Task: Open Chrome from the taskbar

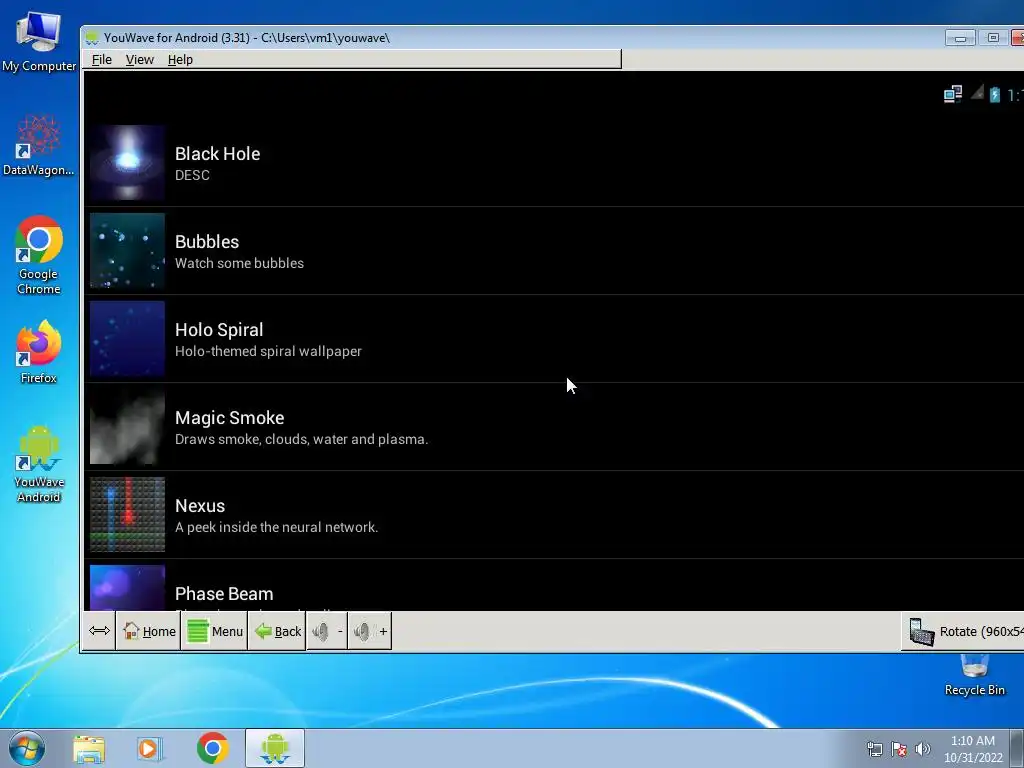Action: 213,748
